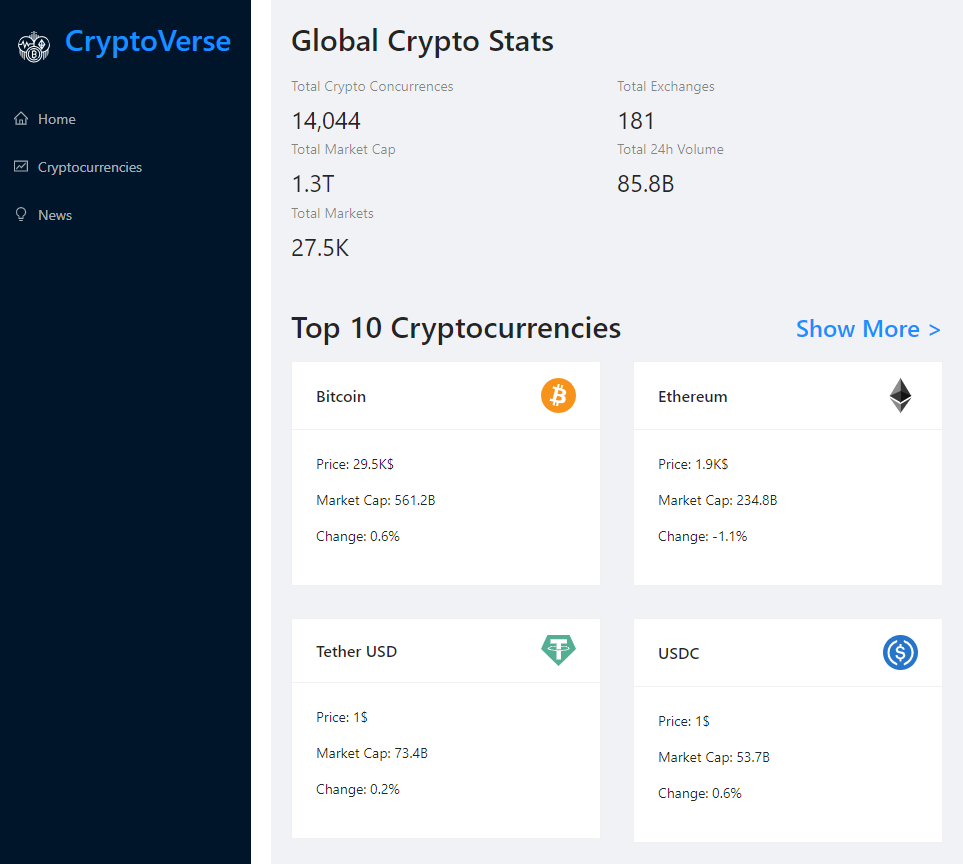Go to Home in sidebar
Viewport: 963px width, 864px height.
coord(57,119)
